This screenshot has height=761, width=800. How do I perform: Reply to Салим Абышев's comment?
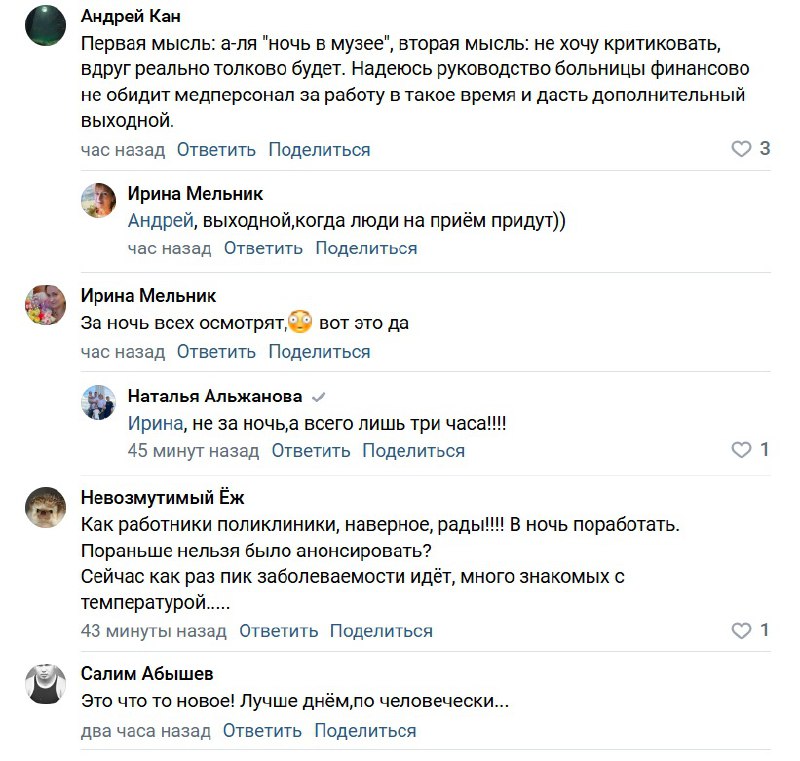click(x=262, y=731)
